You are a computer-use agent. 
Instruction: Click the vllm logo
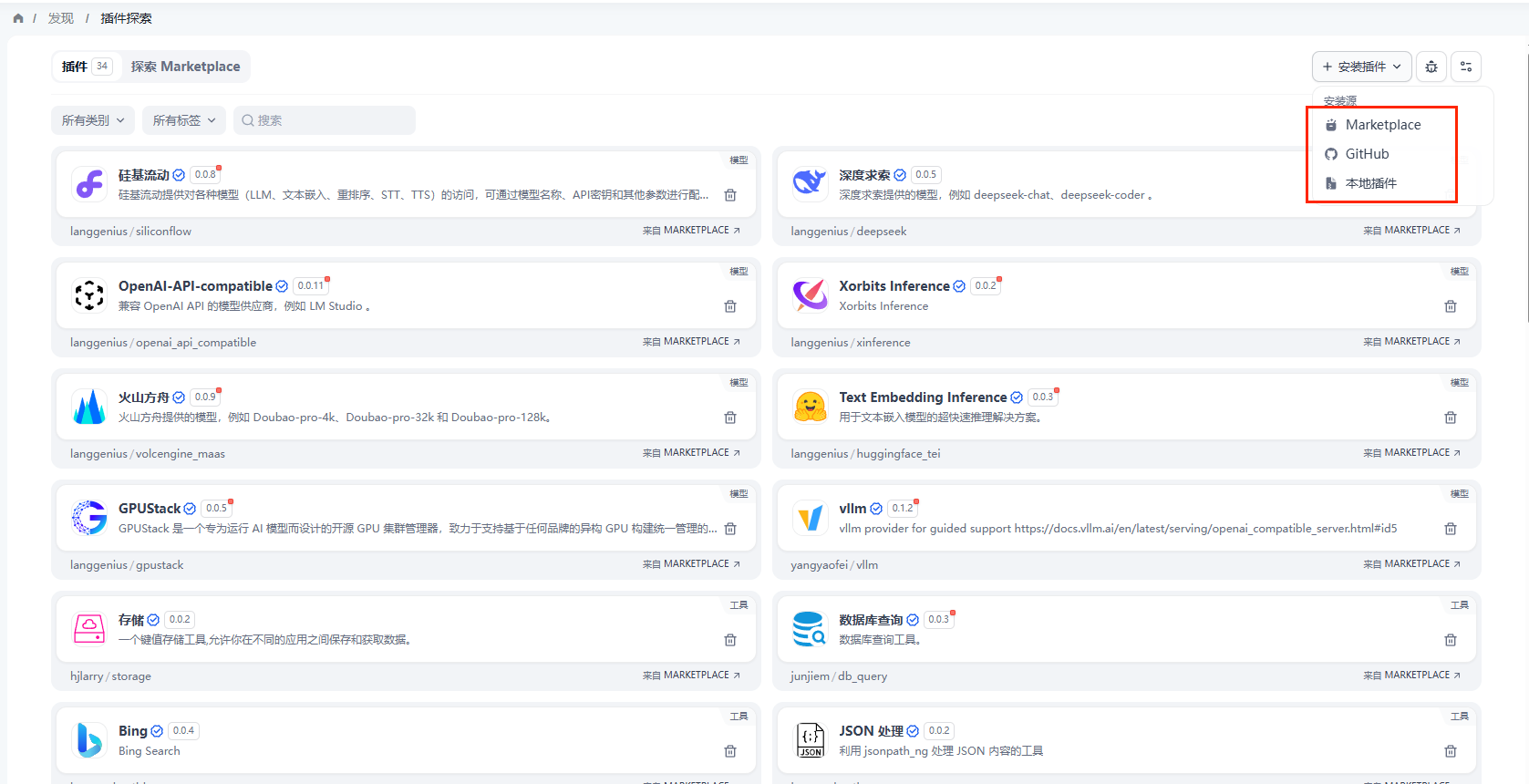pyautogui.click(x=810, y=518)
